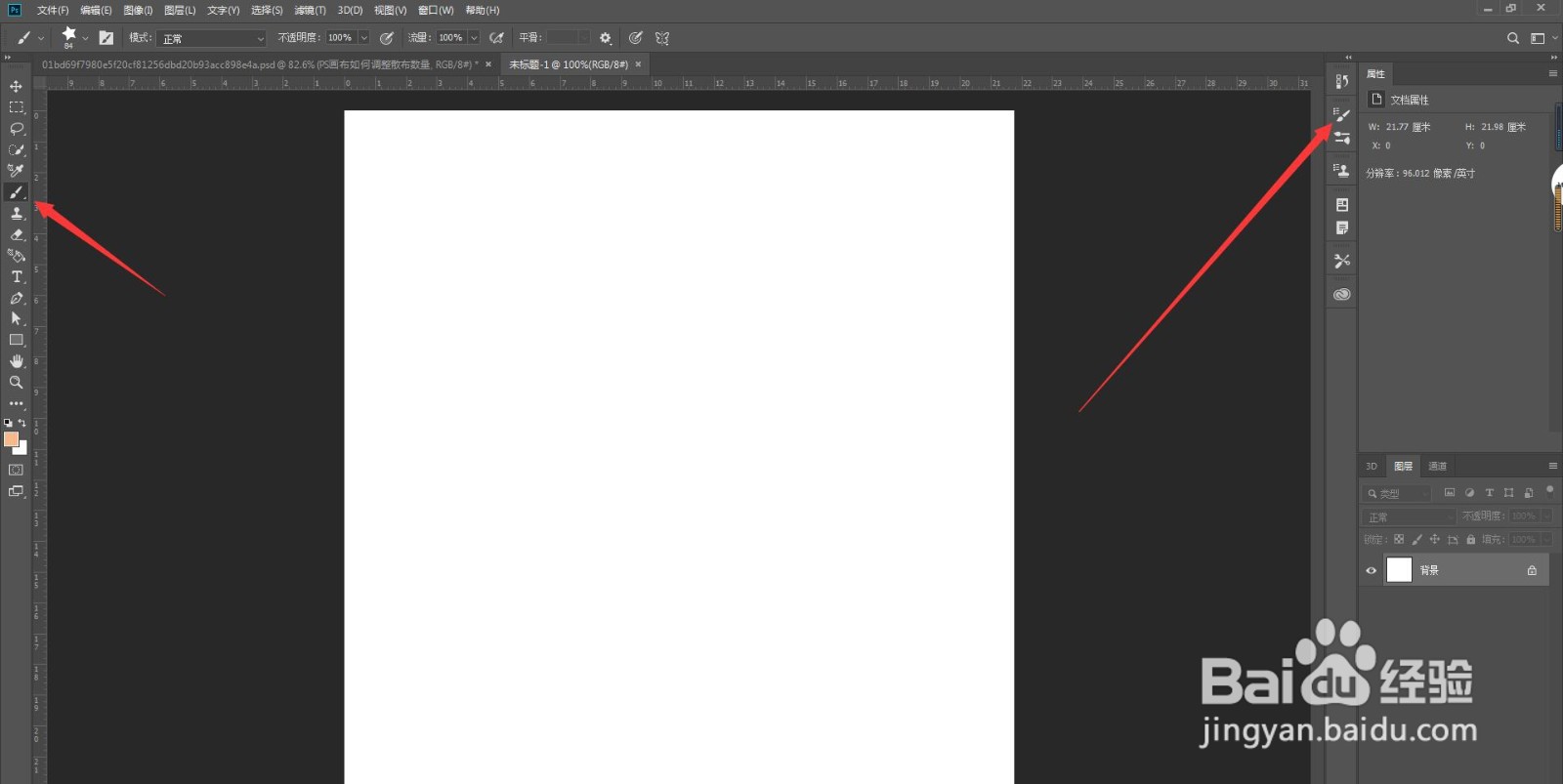The width and height of the screenshot is (1563, 784).
Task: Open the Tool Presets wrench icon
Action: point(1342,261)
